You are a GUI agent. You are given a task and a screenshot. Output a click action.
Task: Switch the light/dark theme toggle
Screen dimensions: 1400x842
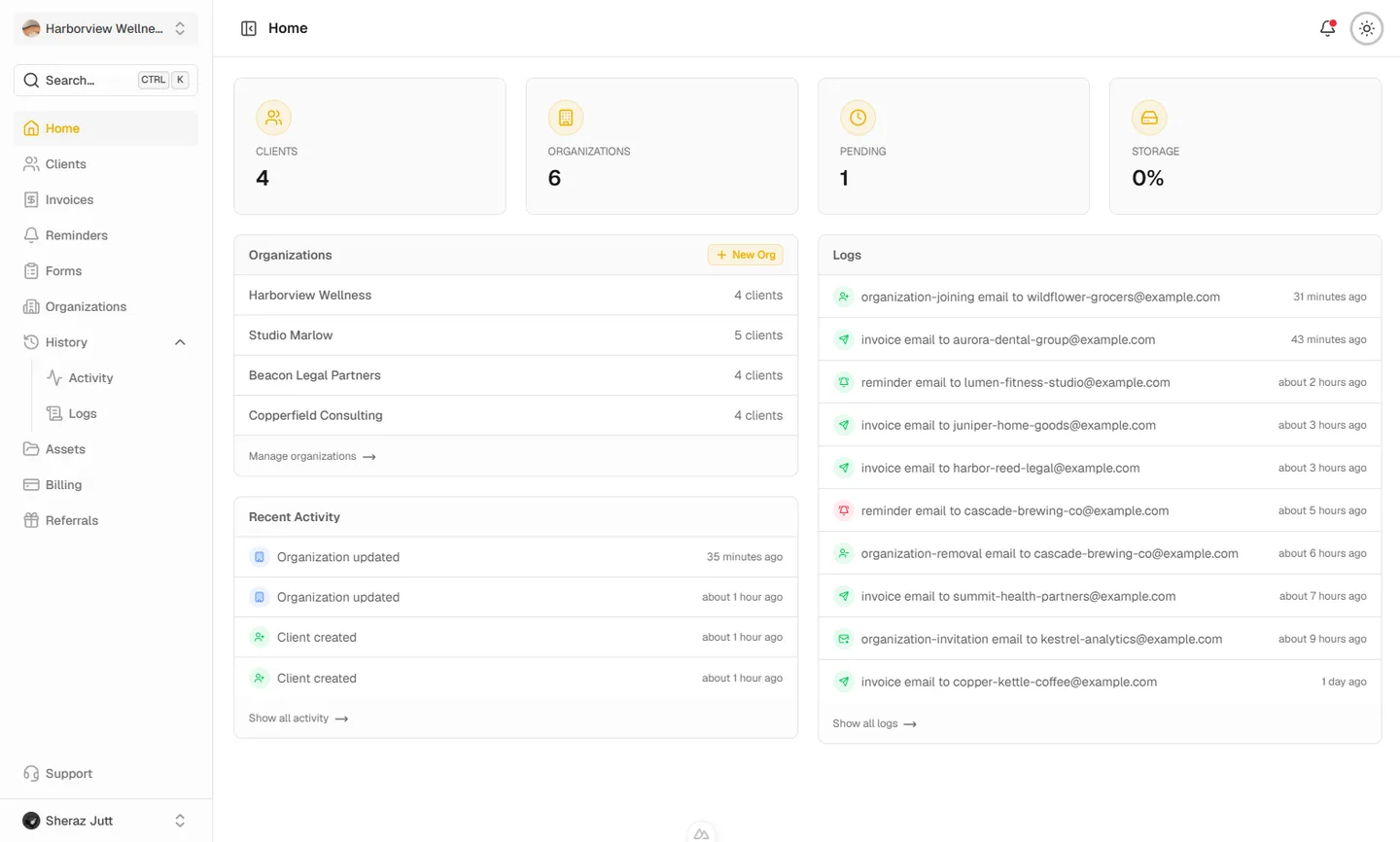click(1366, 28)
